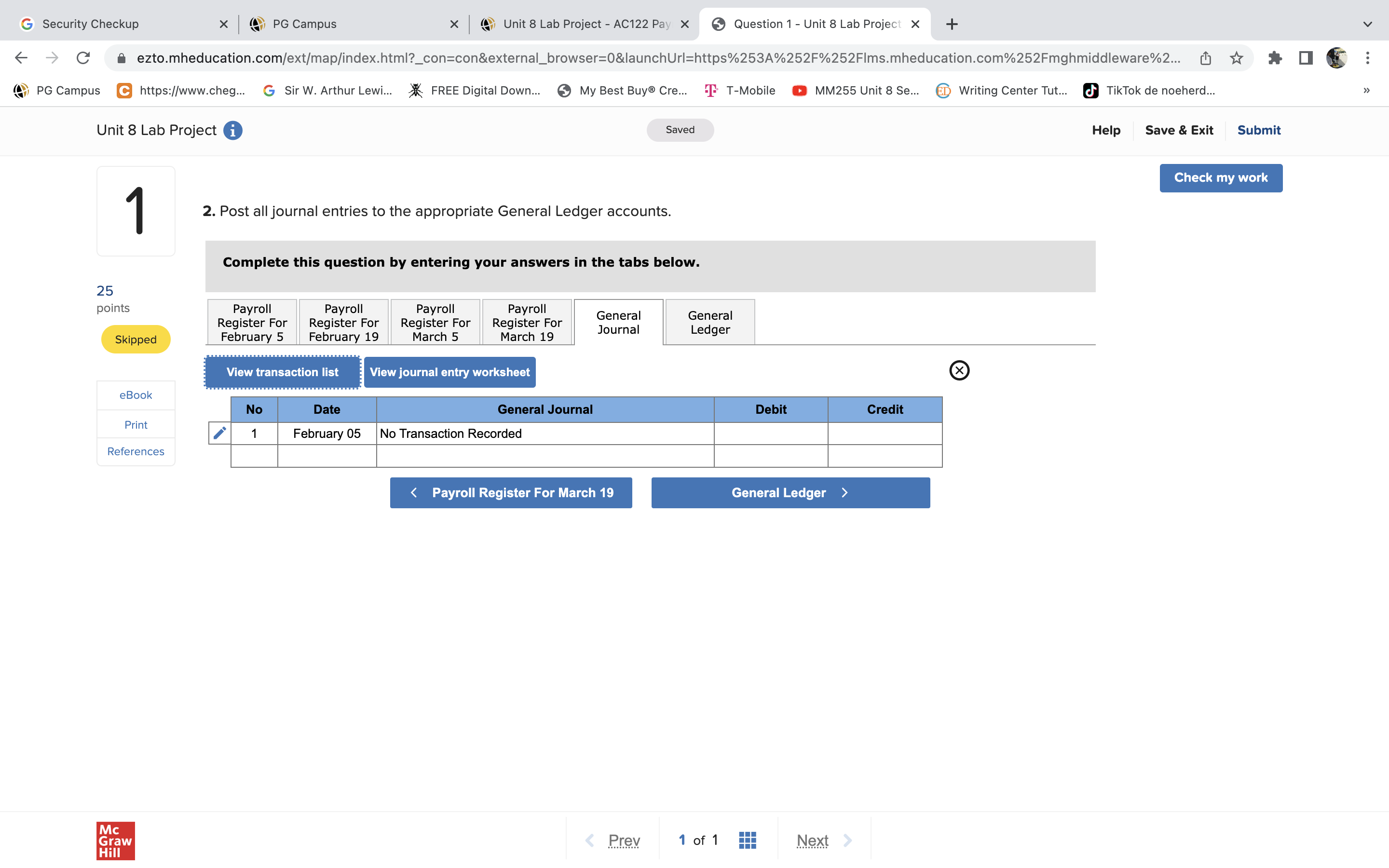This screenshot has width=1389, height=868.
Task: Go to Payroll Register For March 19
Action: coord(511,492)
